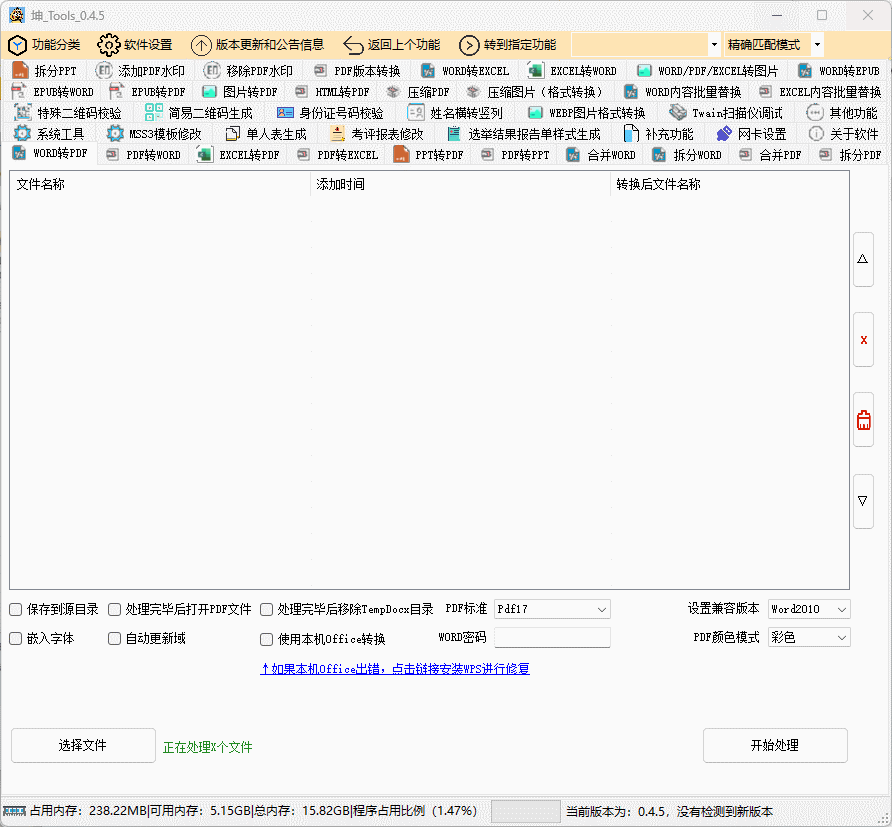The height and width of the screenshot is (827, 892).
Task: Move selected file down with triangle button
Action: pos(864,501)
